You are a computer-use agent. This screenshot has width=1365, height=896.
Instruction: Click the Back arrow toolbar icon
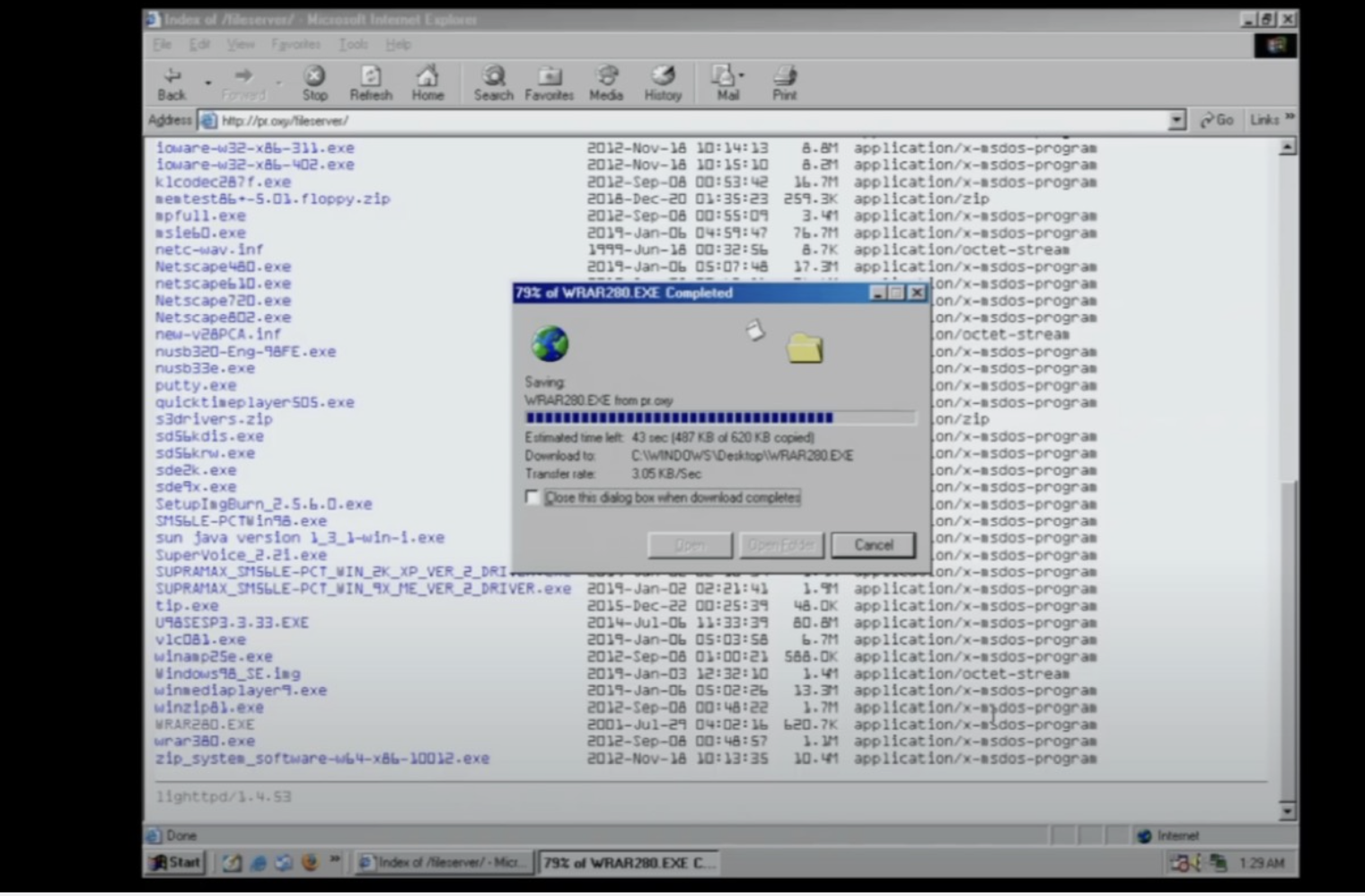[172, 76]
